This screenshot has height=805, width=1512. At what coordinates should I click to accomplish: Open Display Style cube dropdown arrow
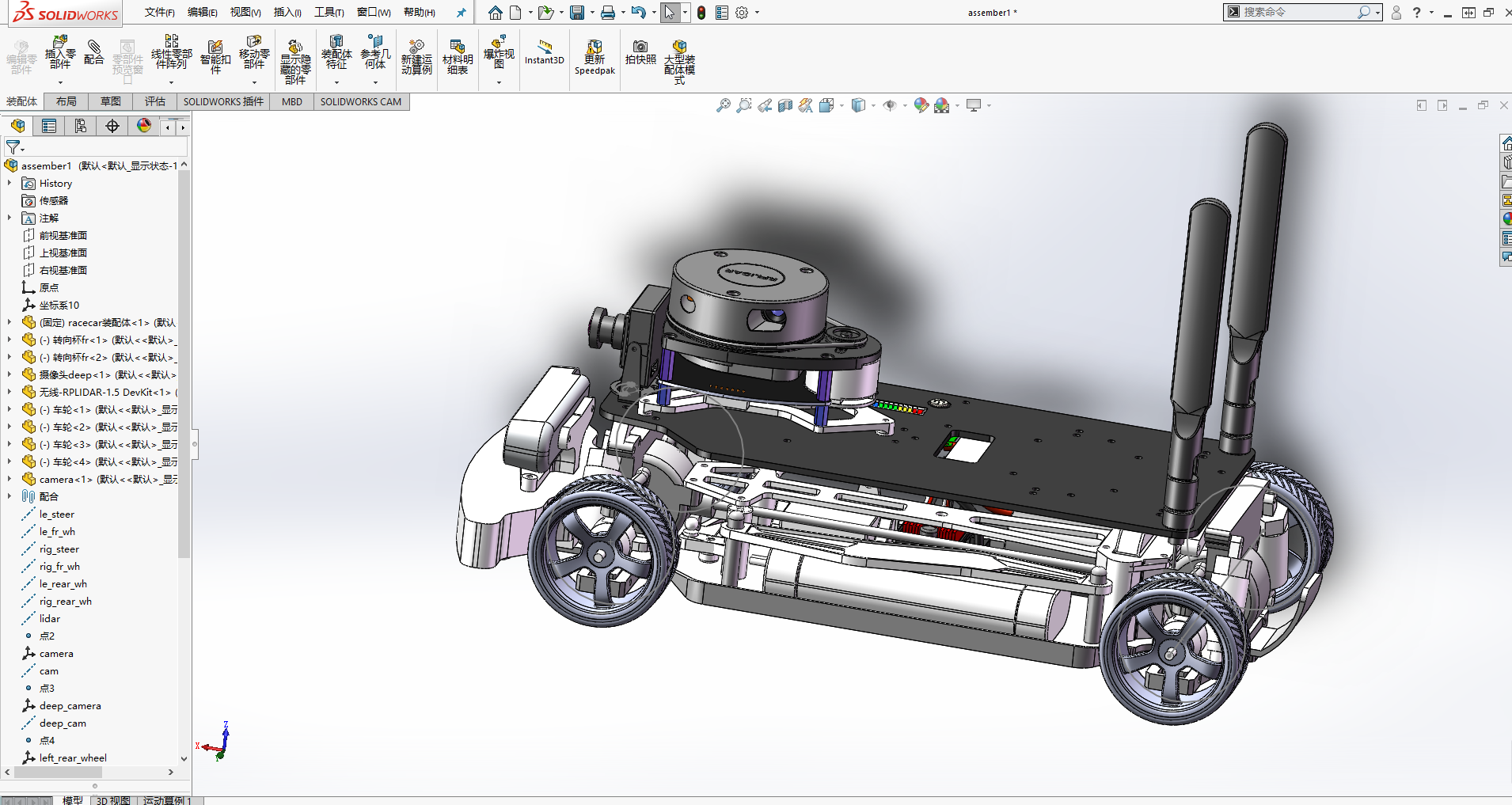pos(873,105)
